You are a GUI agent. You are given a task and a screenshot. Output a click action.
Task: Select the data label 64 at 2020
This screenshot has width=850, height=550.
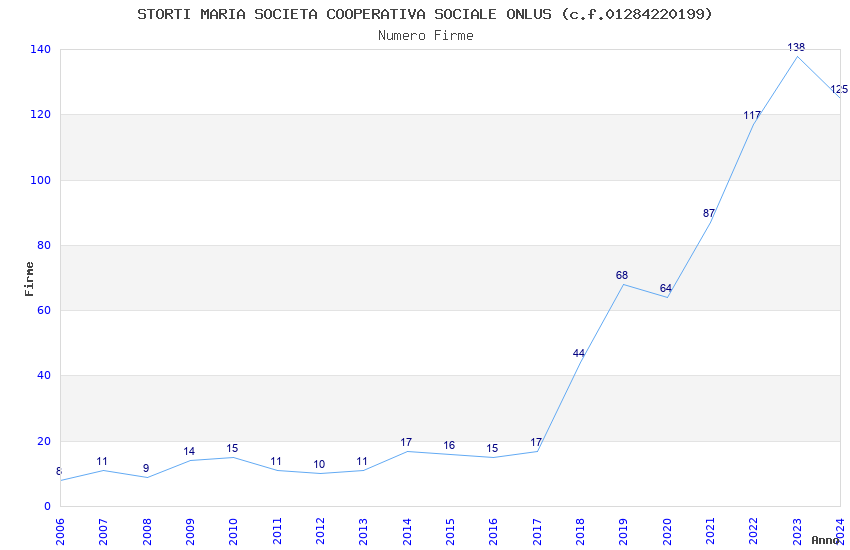click(666, 288)
